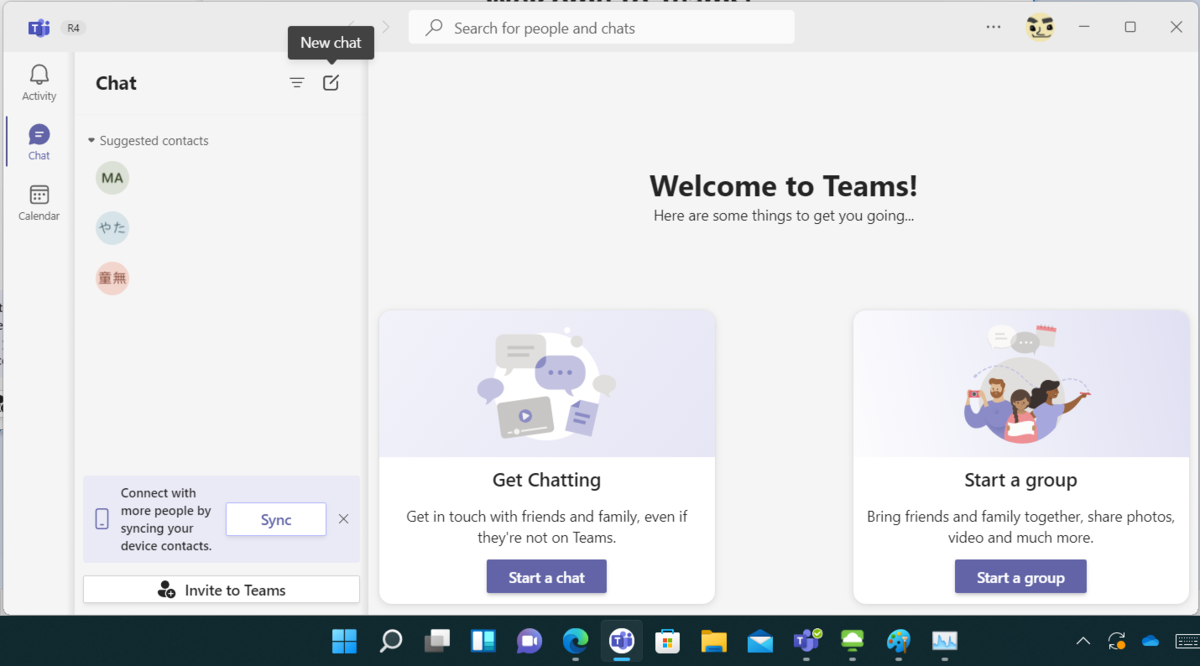Dismiss the sync contacts banner

coord(343,519)
